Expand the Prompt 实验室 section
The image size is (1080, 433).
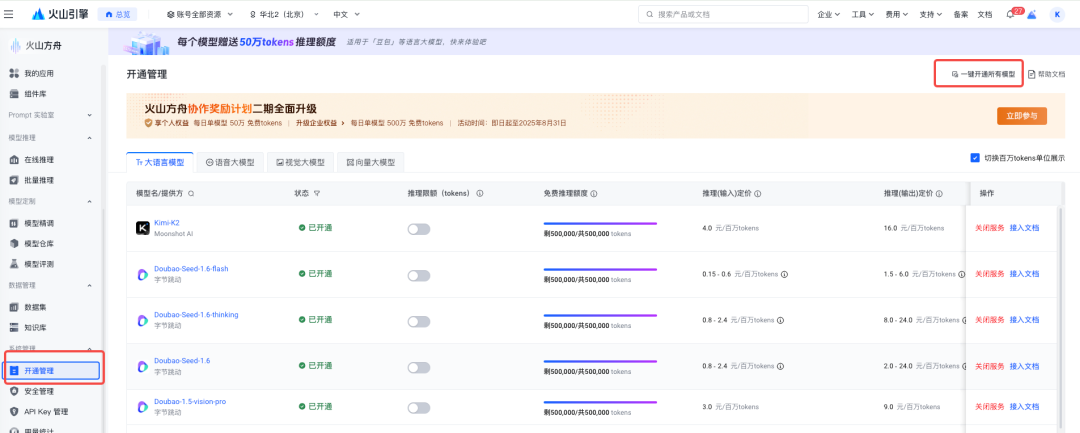click(50, 115)
